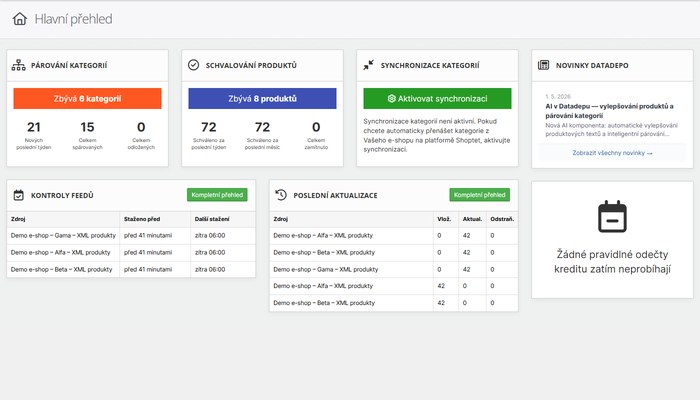Click the 21 Nových poslední týden stat
This screenshot has width=700, height=400.
(x=34, y=135)
